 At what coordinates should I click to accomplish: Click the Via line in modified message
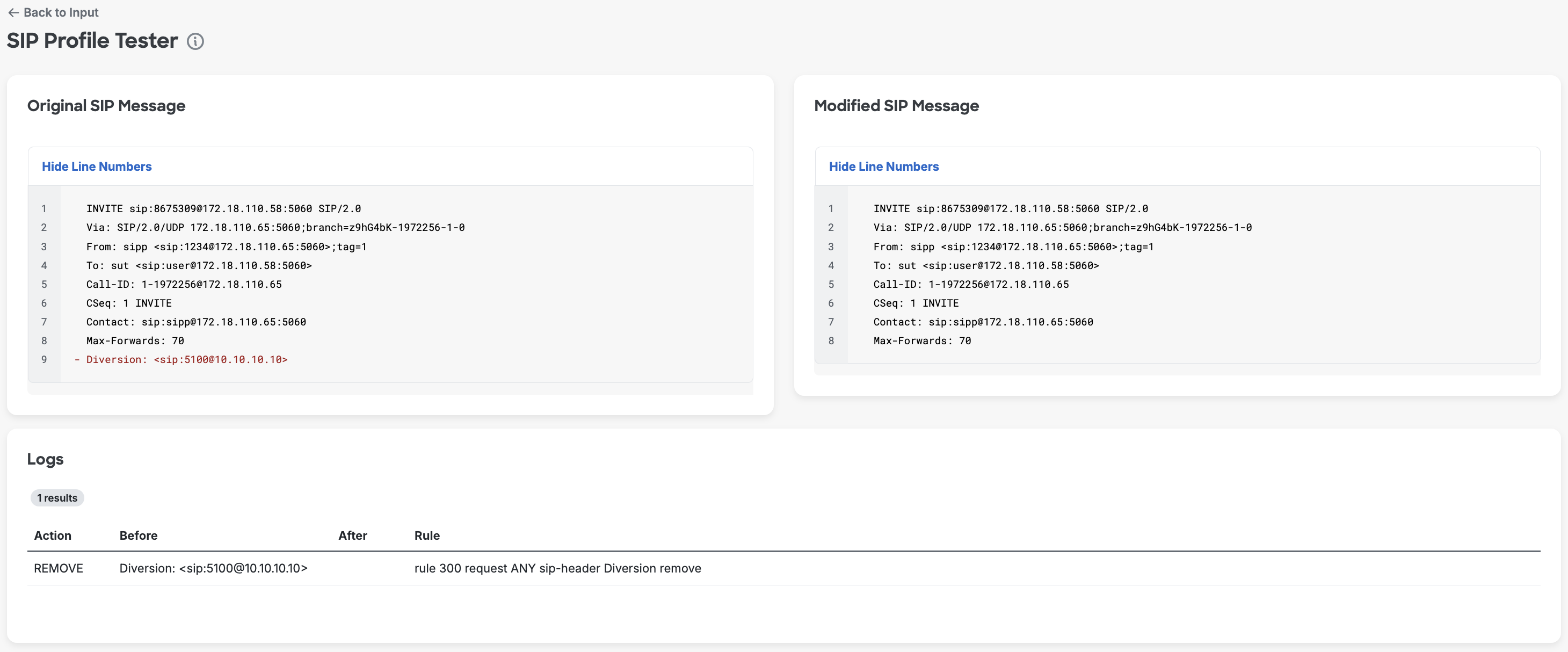tap(1063, 228)
